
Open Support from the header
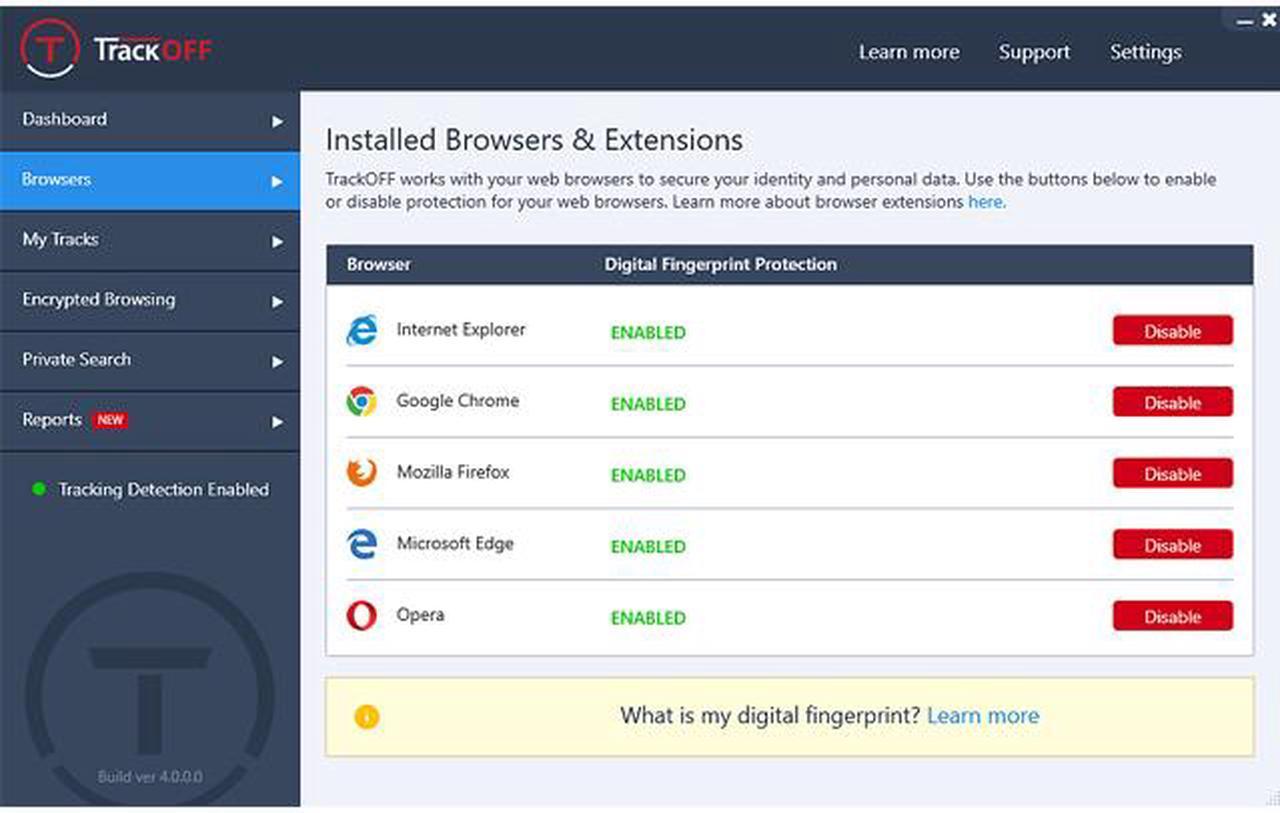coord(1034,52)
